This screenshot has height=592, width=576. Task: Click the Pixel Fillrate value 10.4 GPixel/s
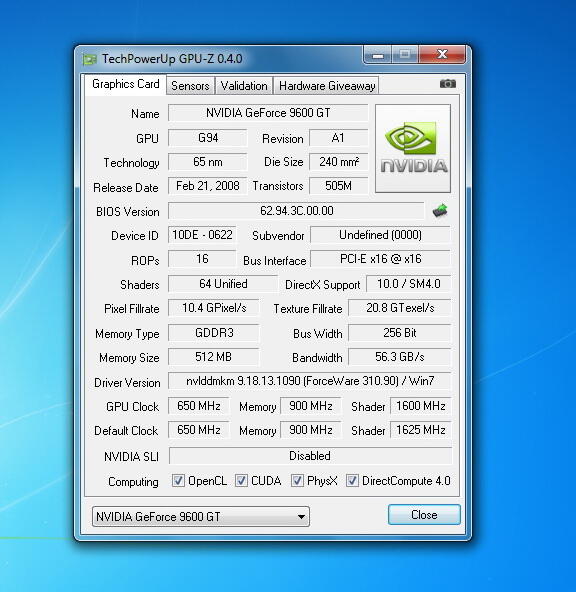[214, 308]
